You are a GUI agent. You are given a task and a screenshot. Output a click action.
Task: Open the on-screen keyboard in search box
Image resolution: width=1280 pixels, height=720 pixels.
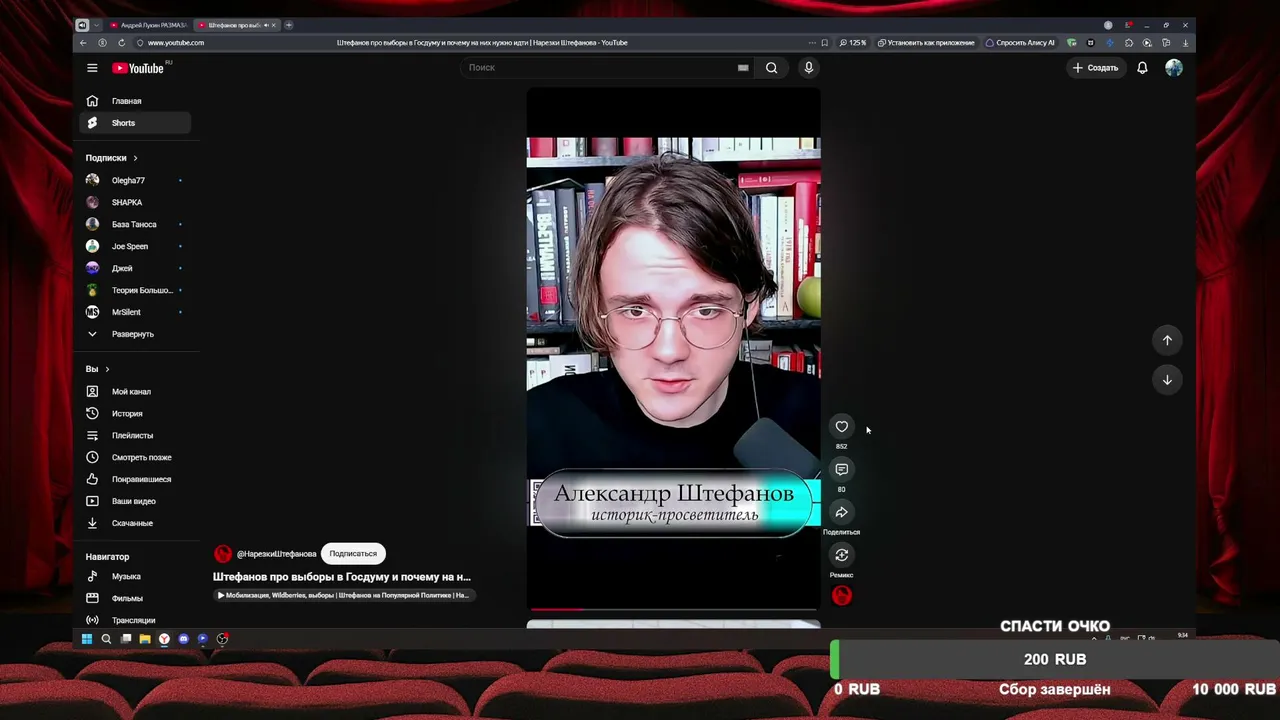(x=743, y=68)
